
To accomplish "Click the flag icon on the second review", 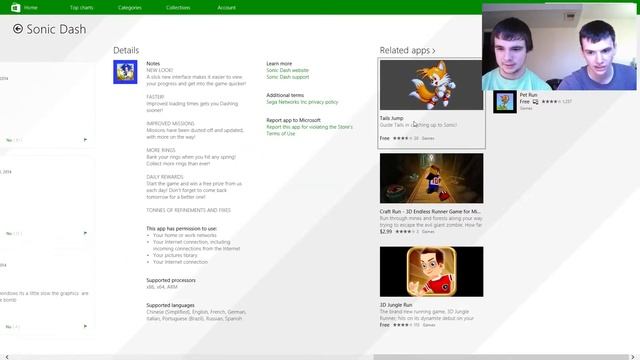I will pyautogui.click(x=85, y=233).
